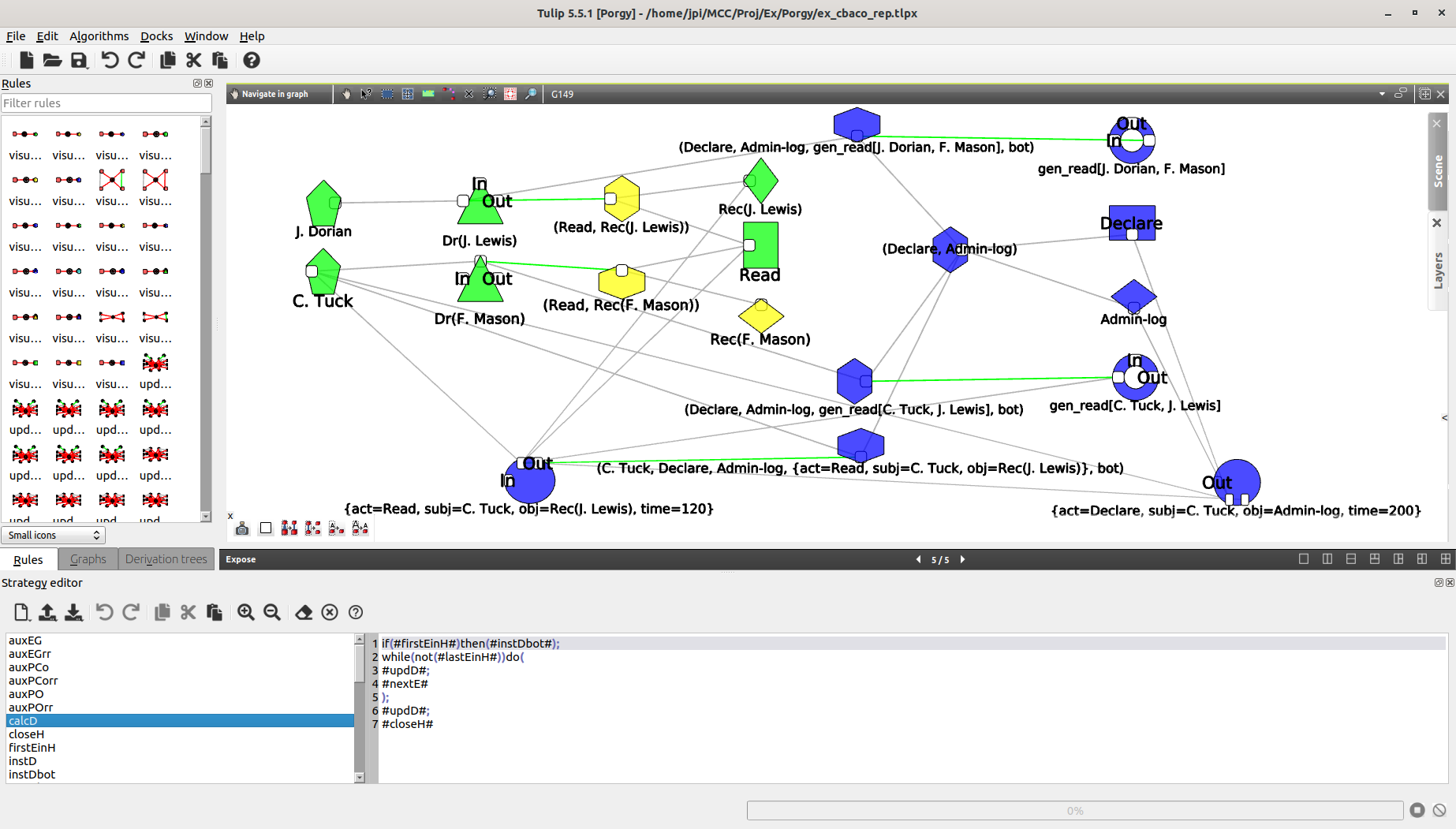1456x829 pixels.
Task: Export strategy with the download arrow icon
Action: click(x=73, y=612)
